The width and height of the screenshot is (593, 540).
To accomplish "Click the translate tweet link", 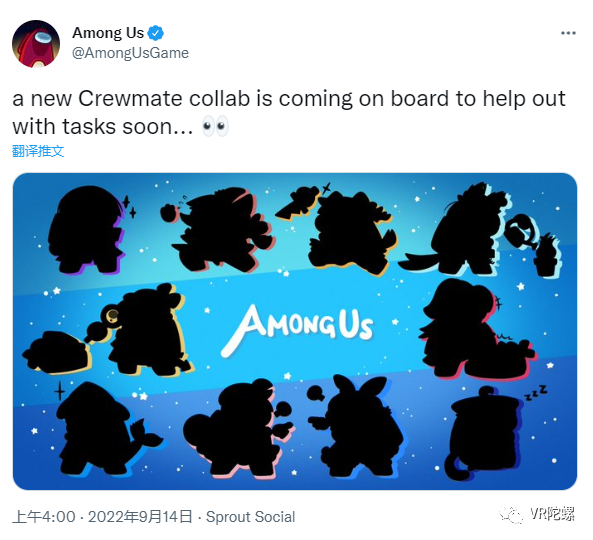I will 38,151.
